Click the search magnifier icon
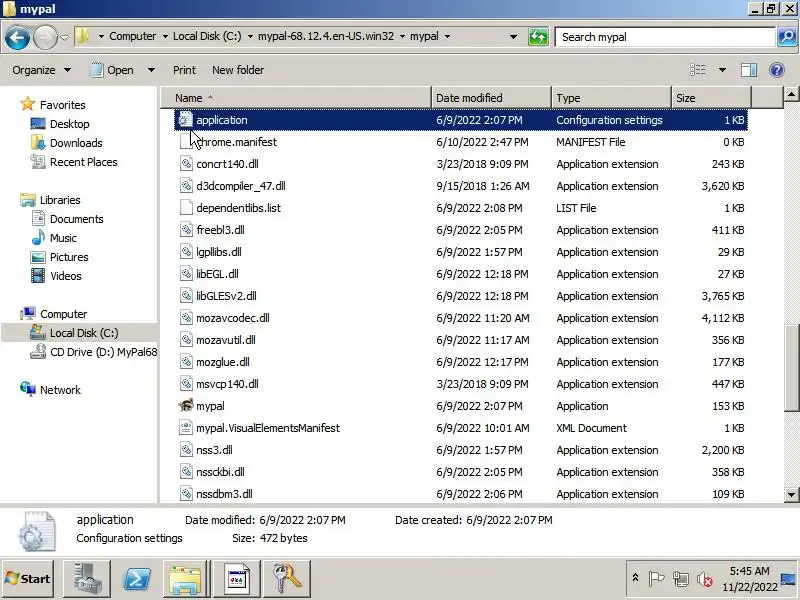 click(787, 37)
